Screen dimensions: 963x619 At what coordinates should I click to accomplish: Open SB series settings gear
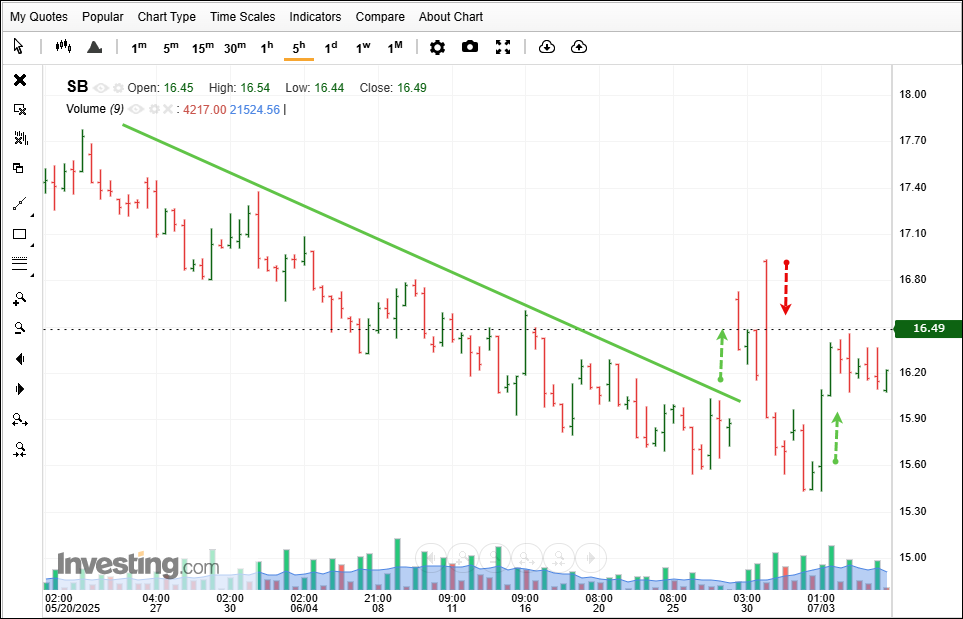click(x=118, y=88)
